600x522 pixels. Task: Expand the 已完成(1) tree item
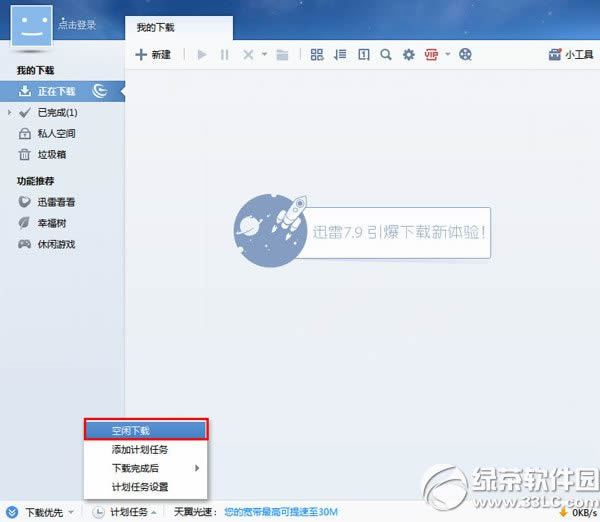coord(9,112)
